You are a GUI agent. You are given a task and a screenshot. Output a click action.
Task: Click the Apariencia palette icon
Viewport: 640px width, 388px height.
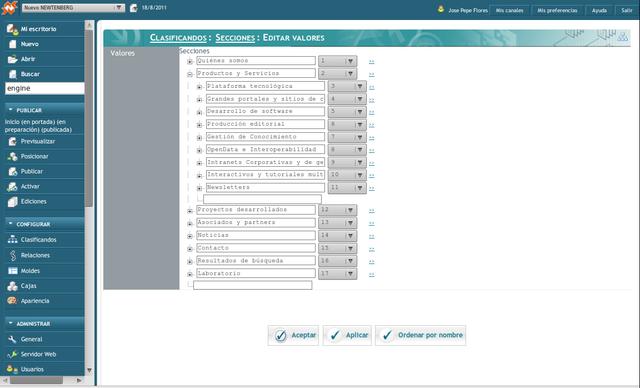12,301
